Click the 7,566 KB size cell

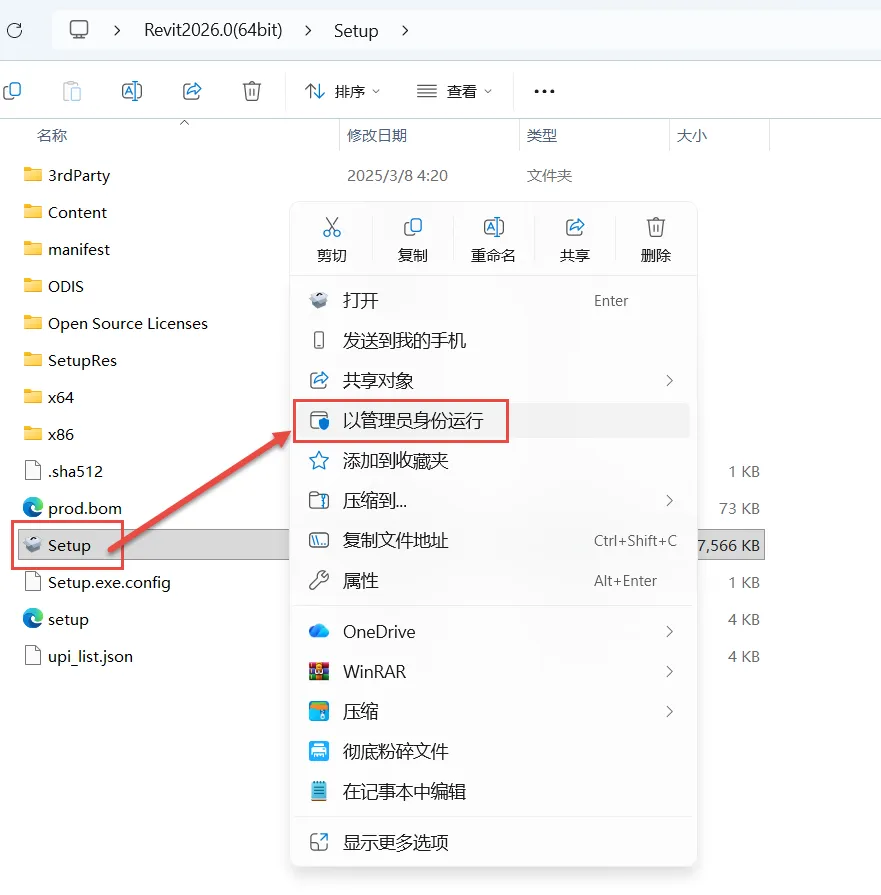729,545
